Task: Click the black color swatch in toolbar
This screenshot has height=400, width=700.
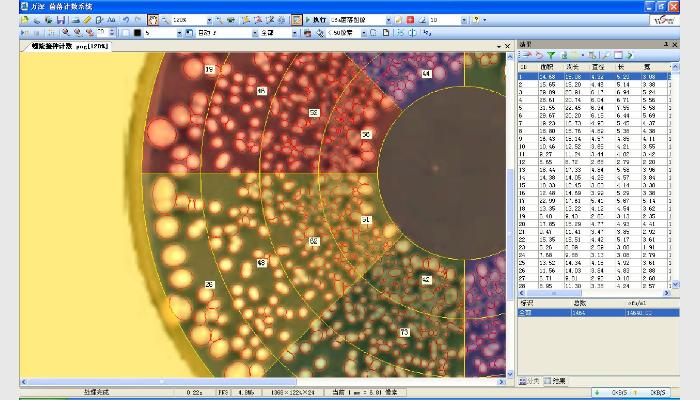Action: point(136,33)
